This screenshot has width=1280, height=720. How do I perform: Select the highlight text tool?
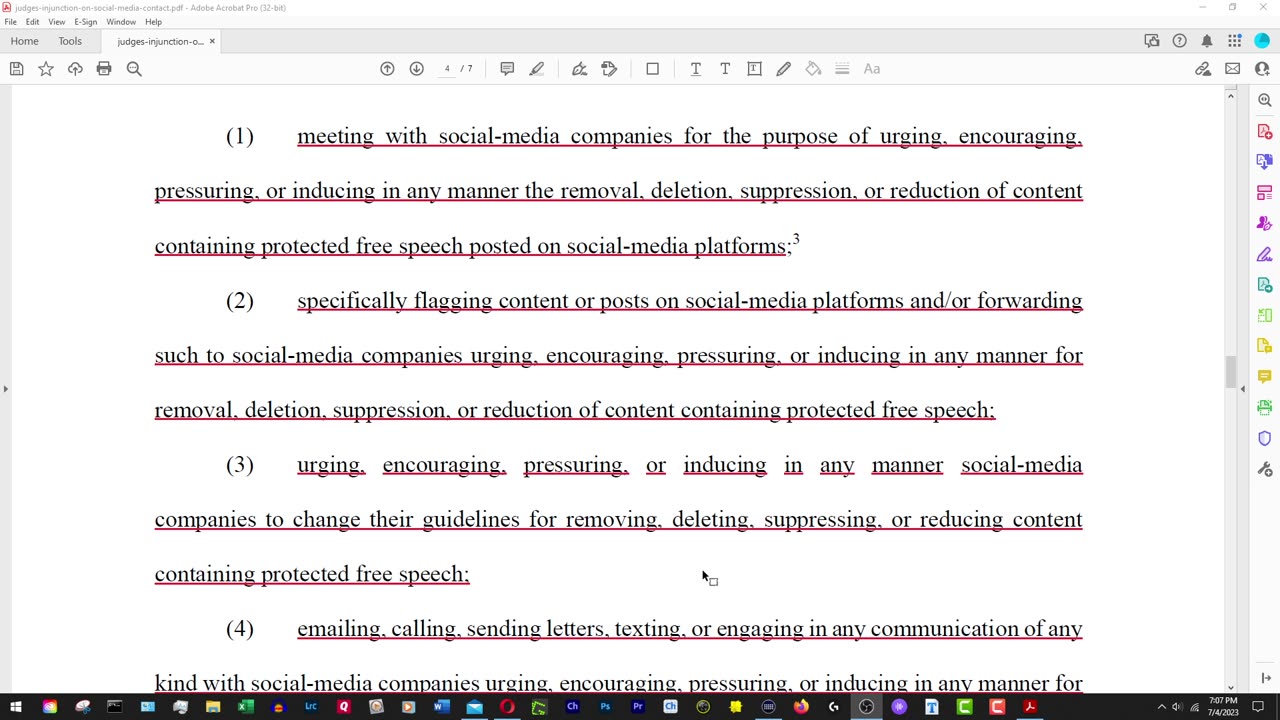537,69
